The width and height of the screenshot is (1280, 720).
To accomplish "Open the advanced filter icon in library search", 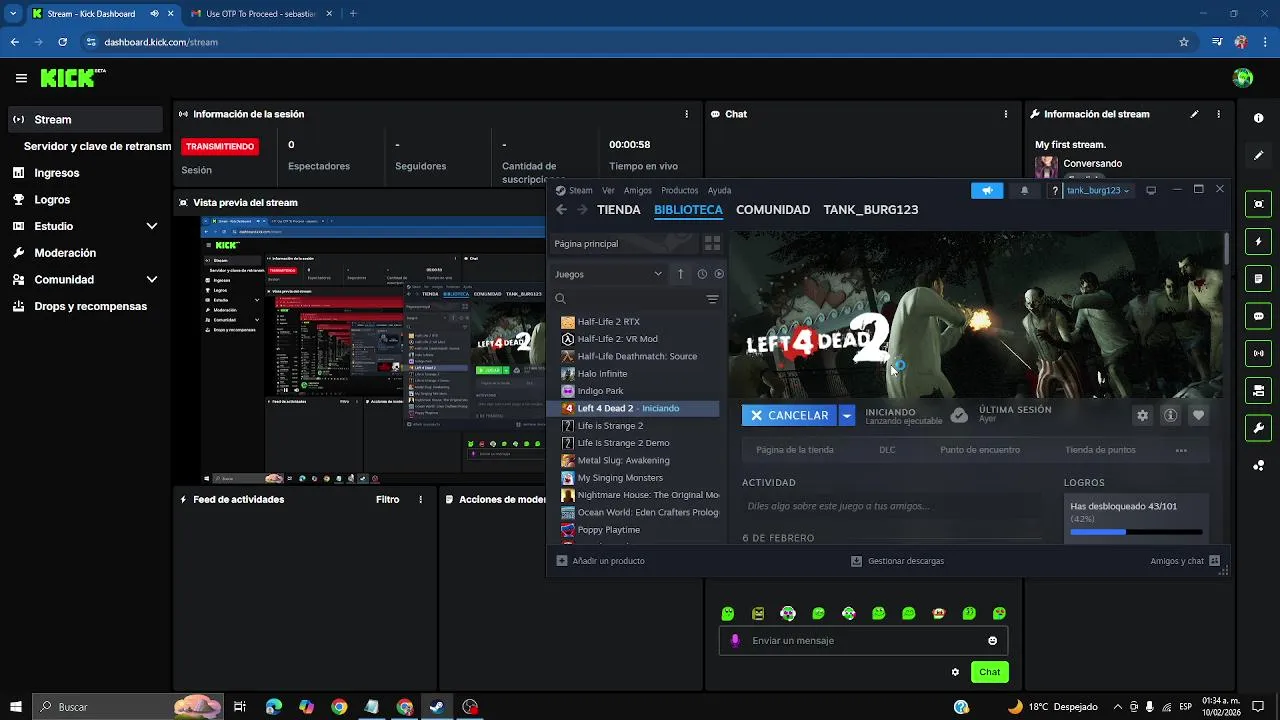I will pos(712,299).
